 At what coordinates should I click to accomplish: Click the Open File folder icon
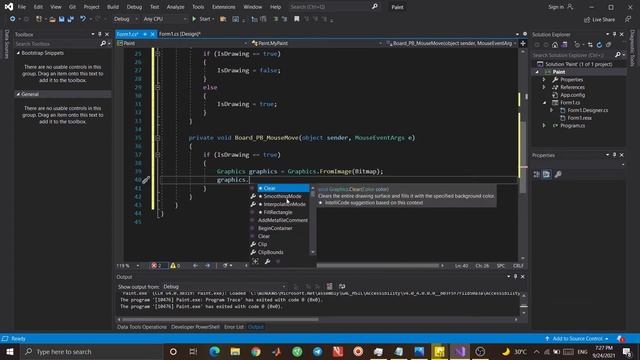pos(52,19)
